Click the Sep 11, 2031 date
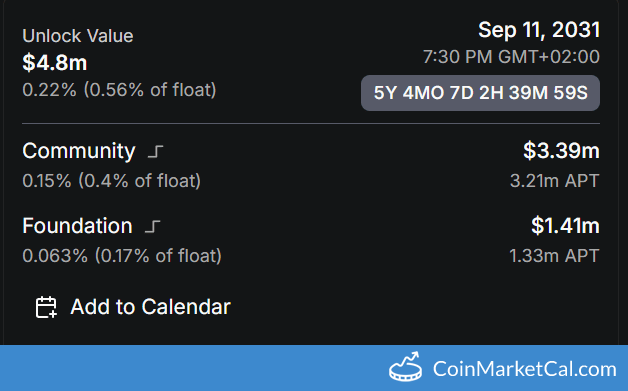 539,30
